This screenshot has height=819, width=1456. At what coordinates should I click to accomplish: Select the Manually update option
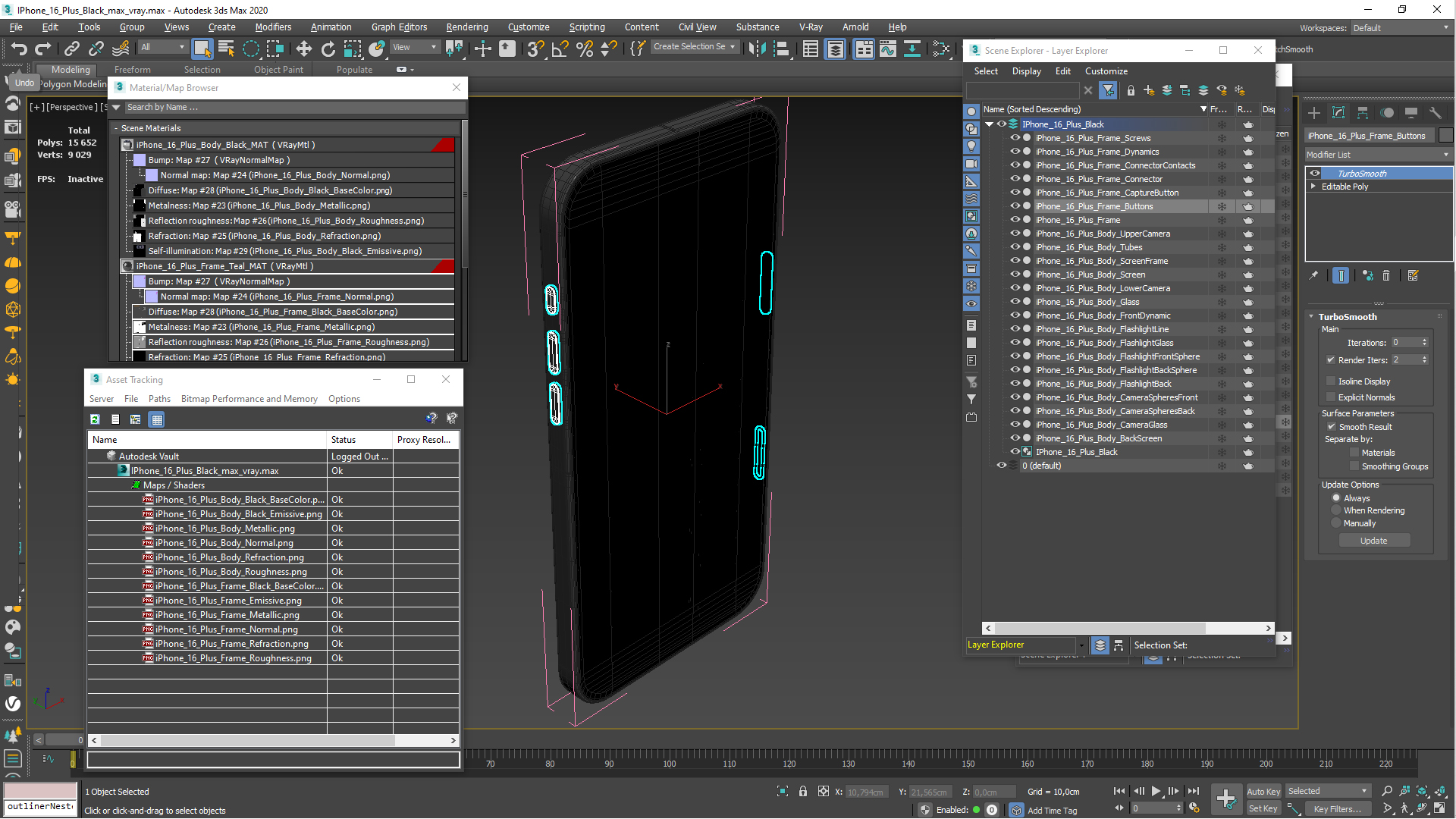pos(1336,523)
